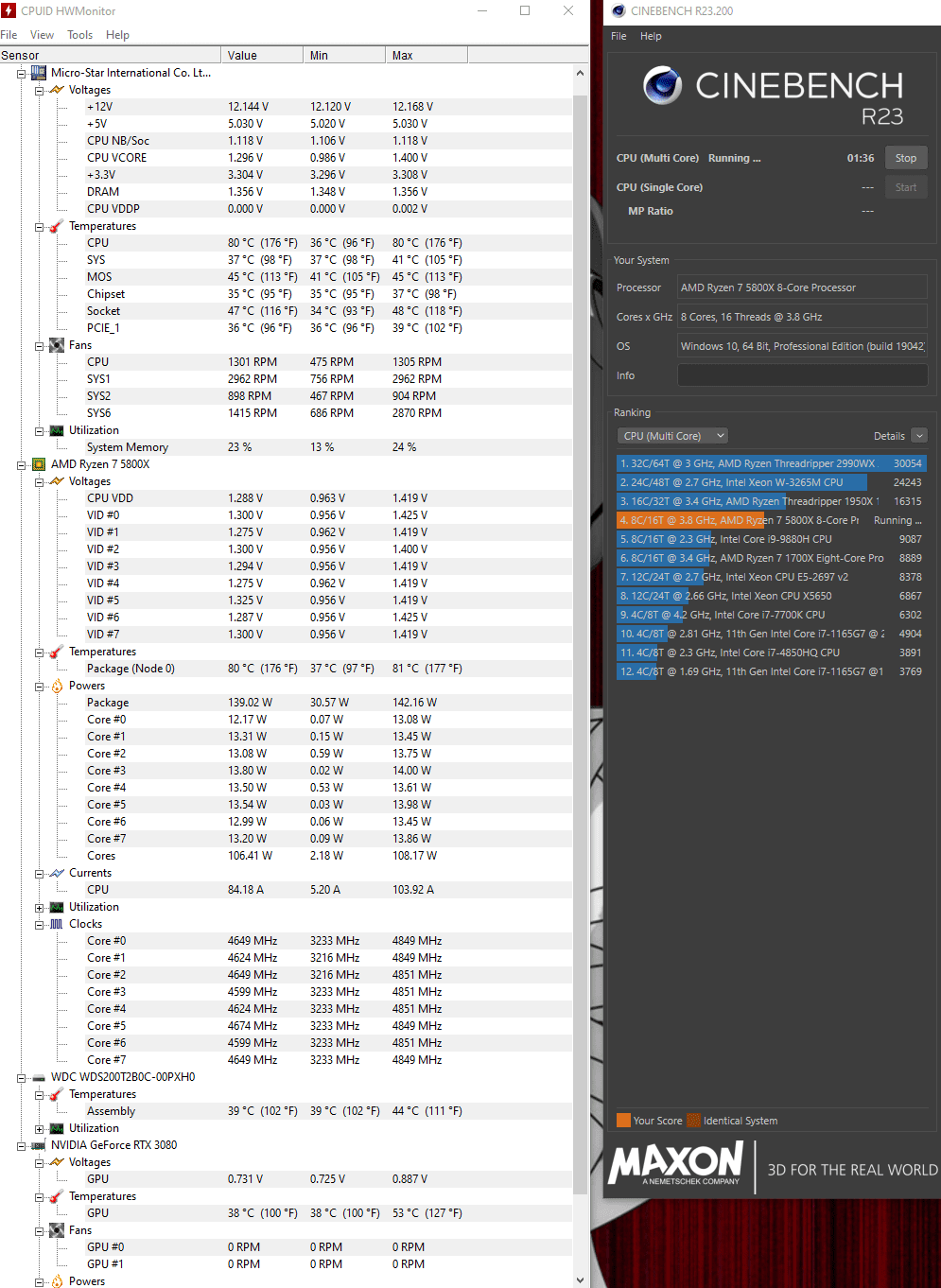This screenshot has height=1288, width=941.
Task: Click the HWMonitor scrollbar down arrow
Action: point(581,1279)
